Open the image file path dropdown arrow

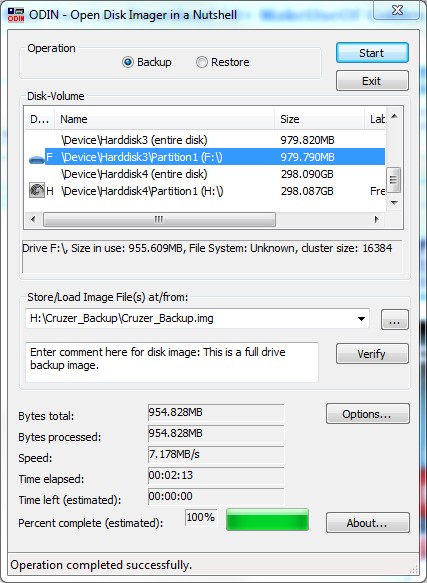click(361, 319)
